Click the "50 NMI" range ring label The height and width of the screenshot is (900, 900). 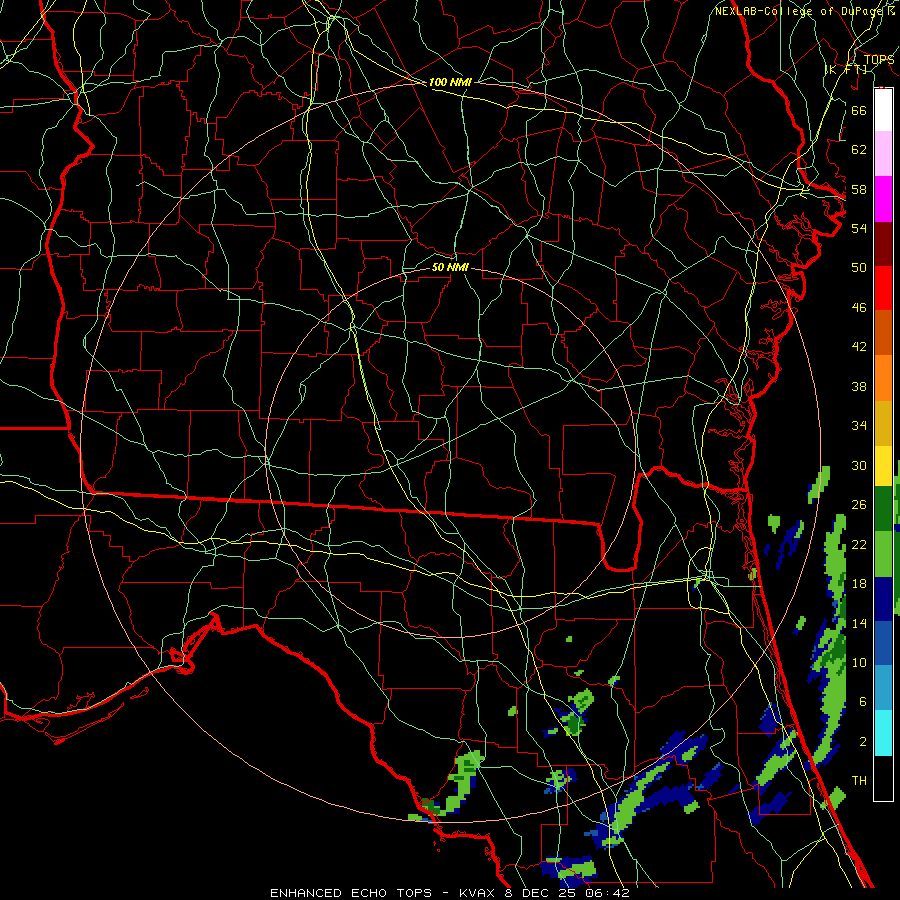pyautogui.click(x=450, y=267)
